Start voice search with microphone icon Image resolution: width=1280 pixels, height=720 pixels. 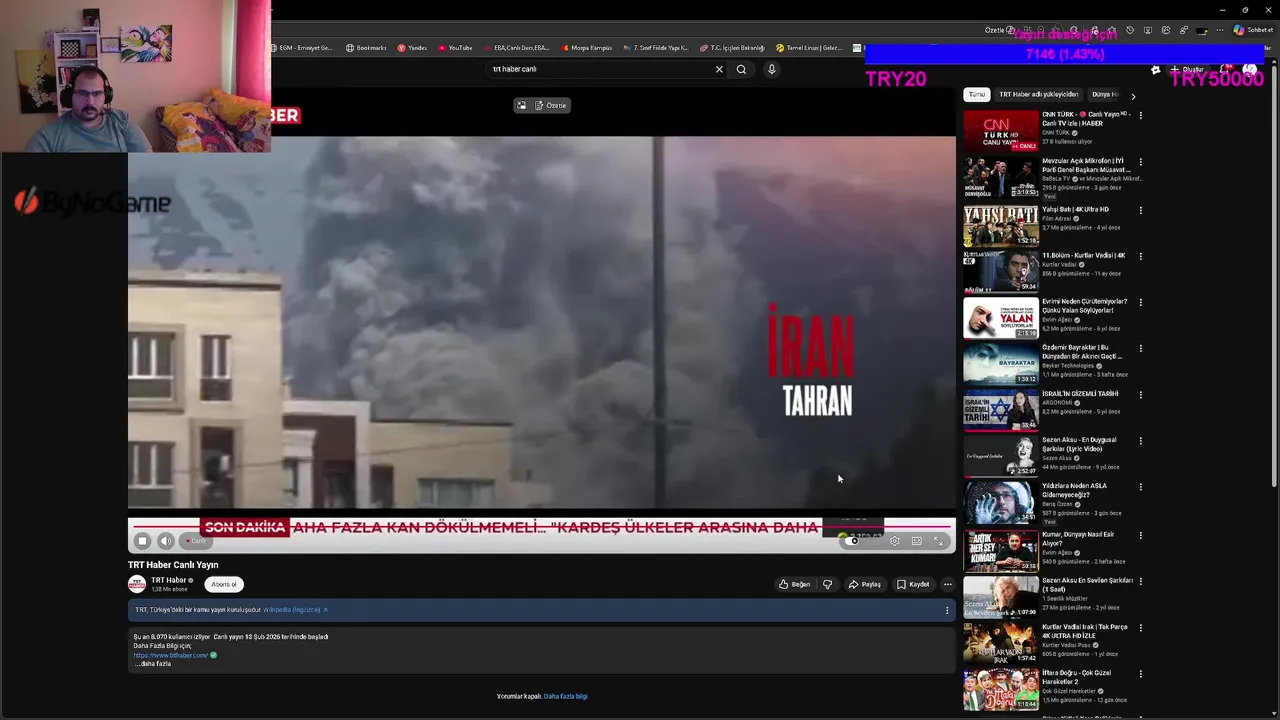(771, 69)
